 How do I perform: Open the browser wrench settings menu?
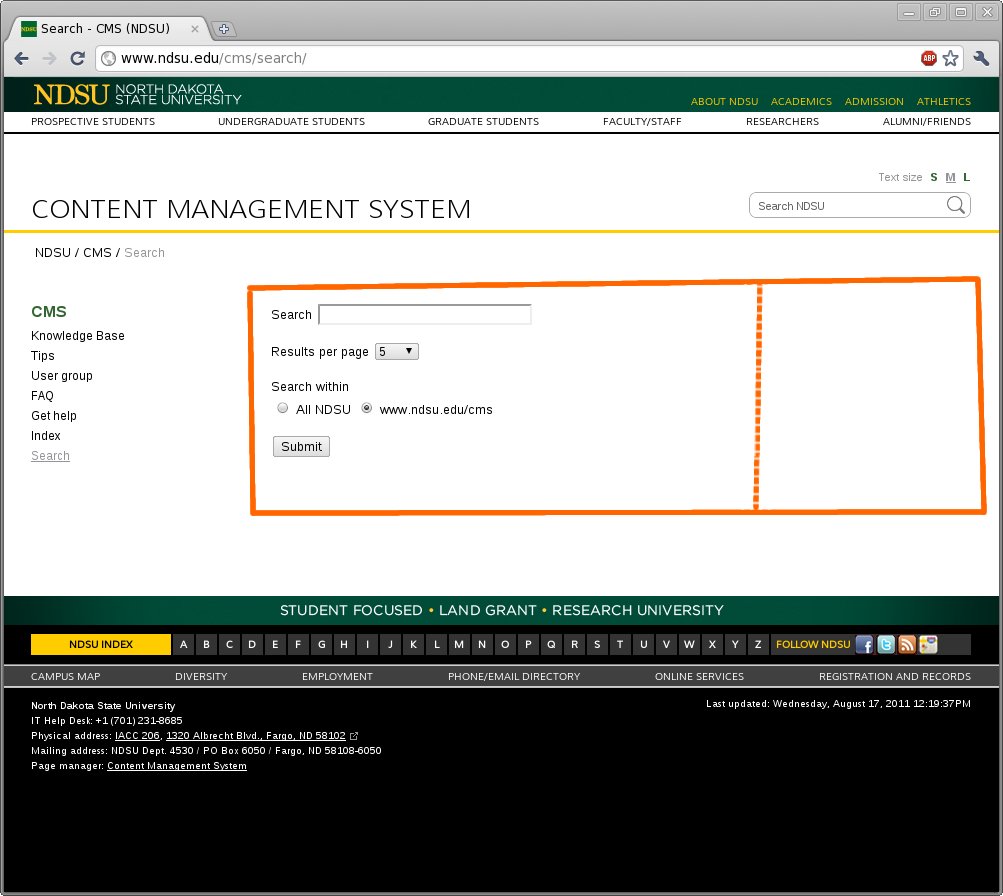pos(980,58)
